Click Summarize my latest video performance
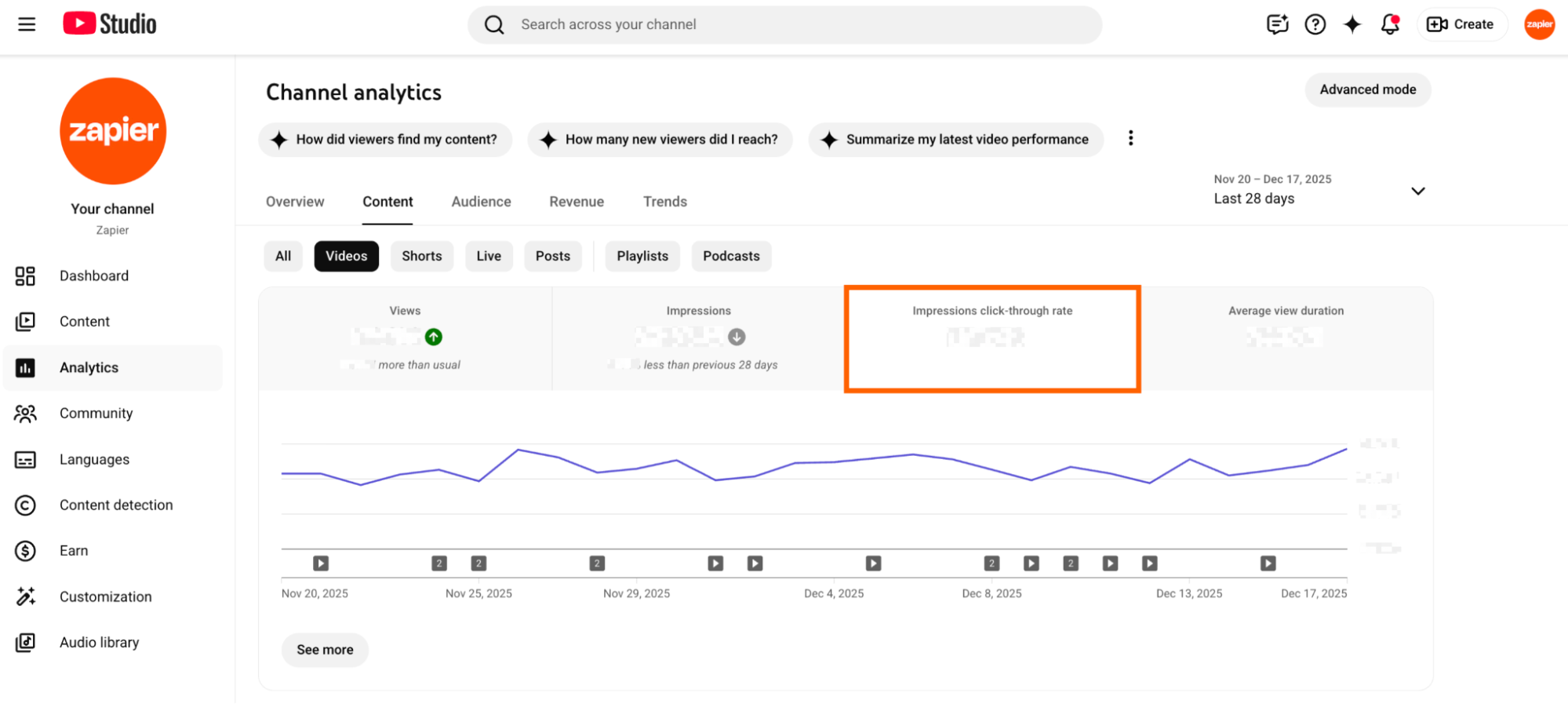This screenshot has height=704, width=1568. [x=955, y=139]
